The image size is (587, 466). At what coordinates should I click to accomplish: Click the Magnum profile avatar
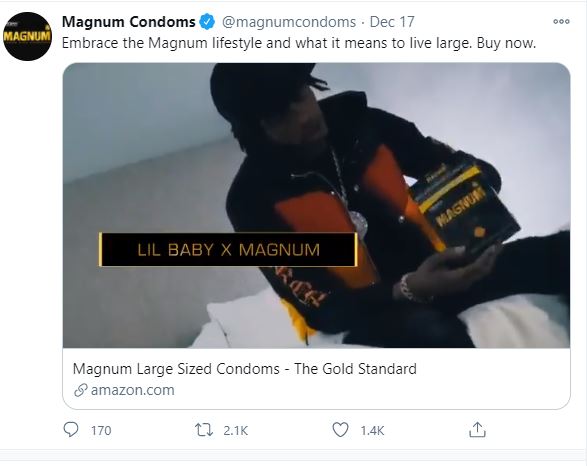pos(27,36)
